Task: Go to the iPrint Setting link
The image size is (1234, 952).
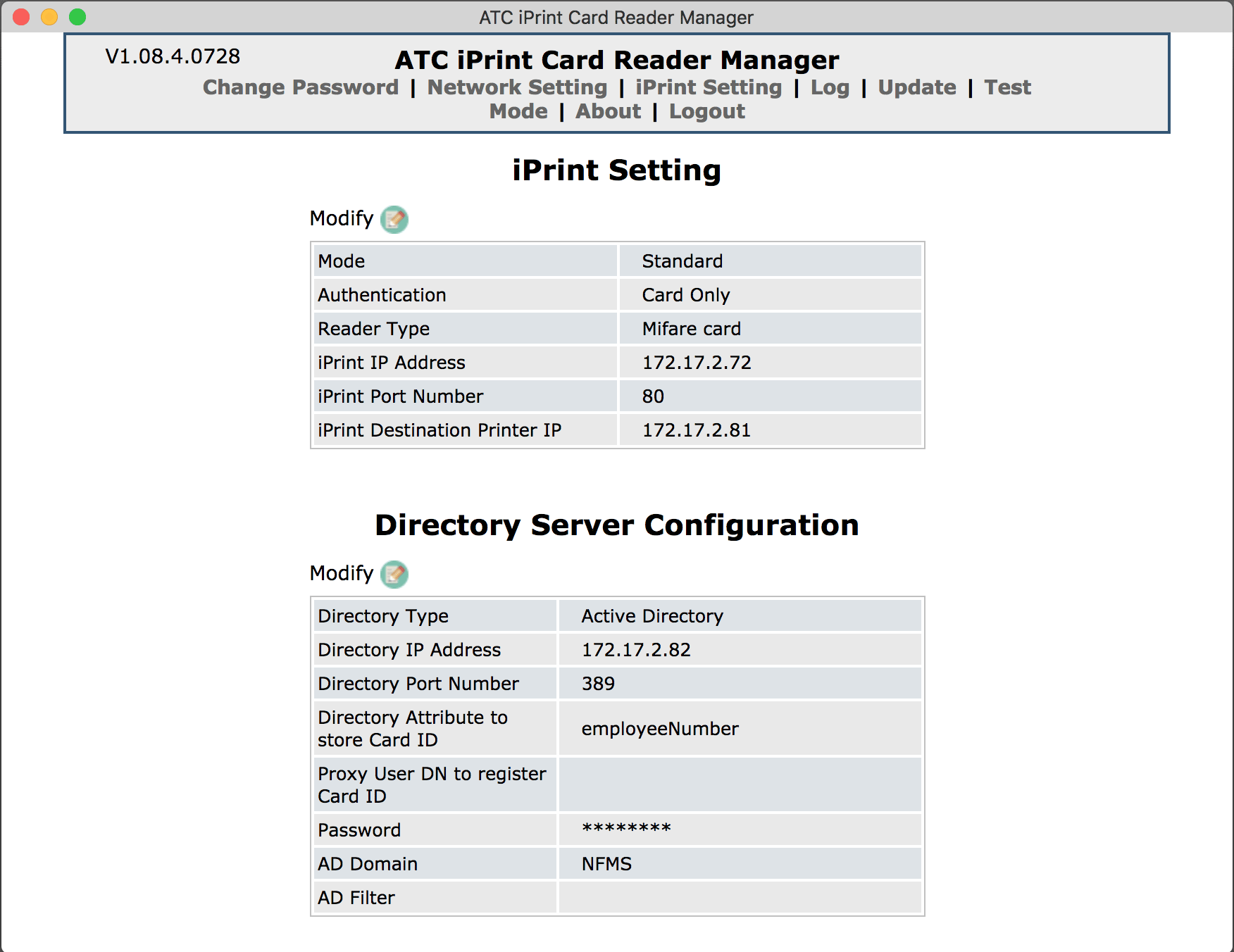Action: click(x=709, y=87)
